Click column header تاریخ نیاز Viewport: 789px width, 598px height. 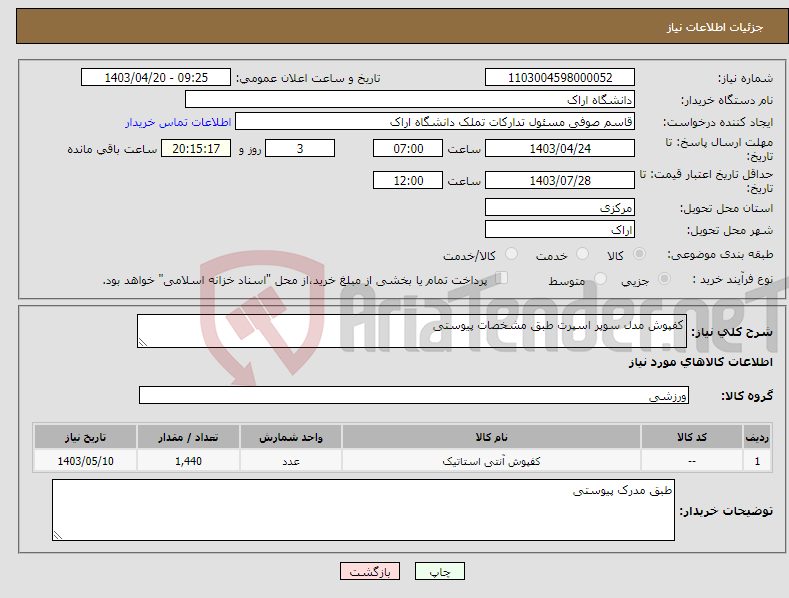pyautogui.click(x=86, y=437)
